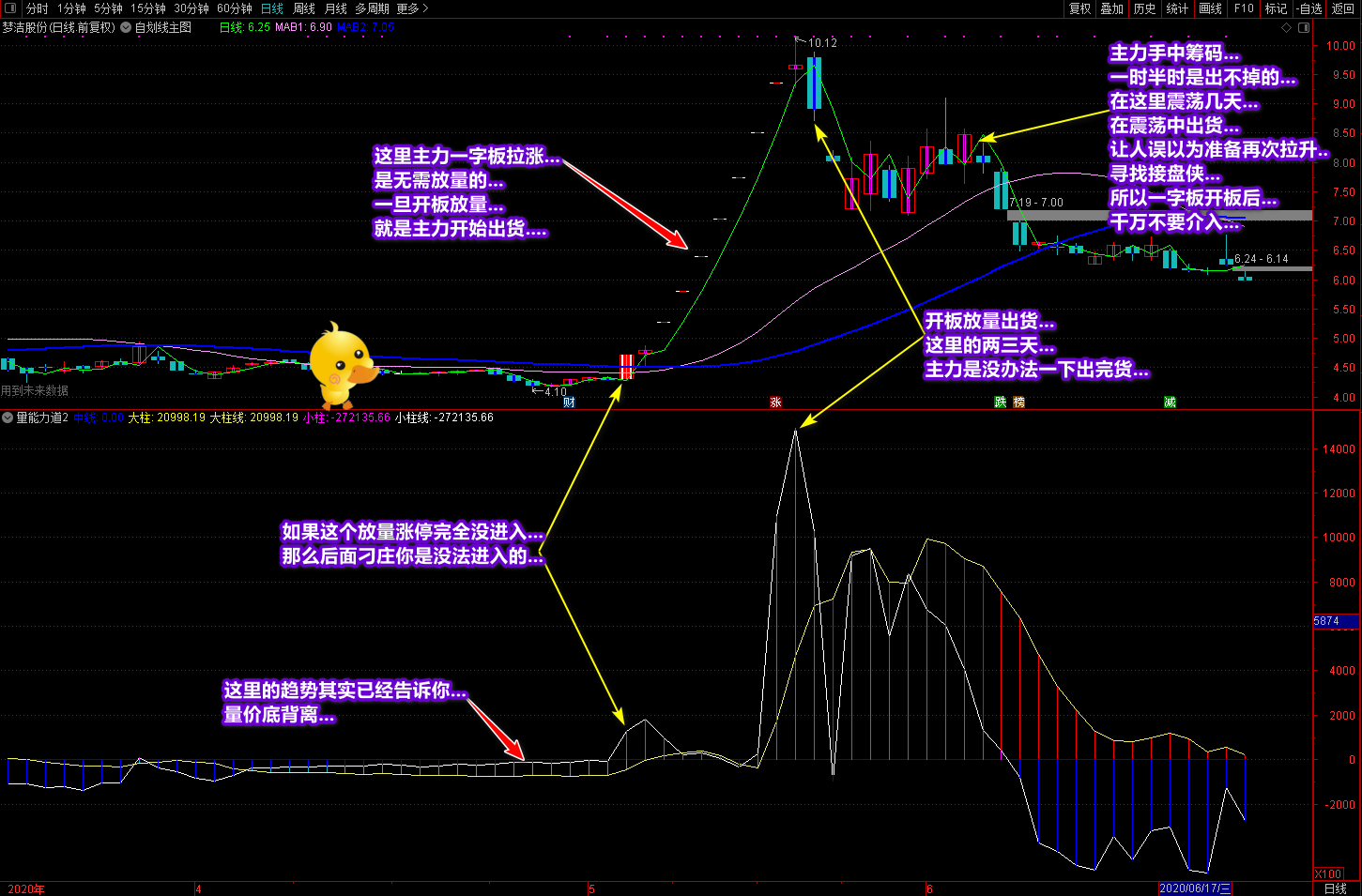The height and width of the screenshot is (896, 1362).
Task: Toggle the -自选 watchlist button
Action: pyautogui.click(x=1309, y=8)
